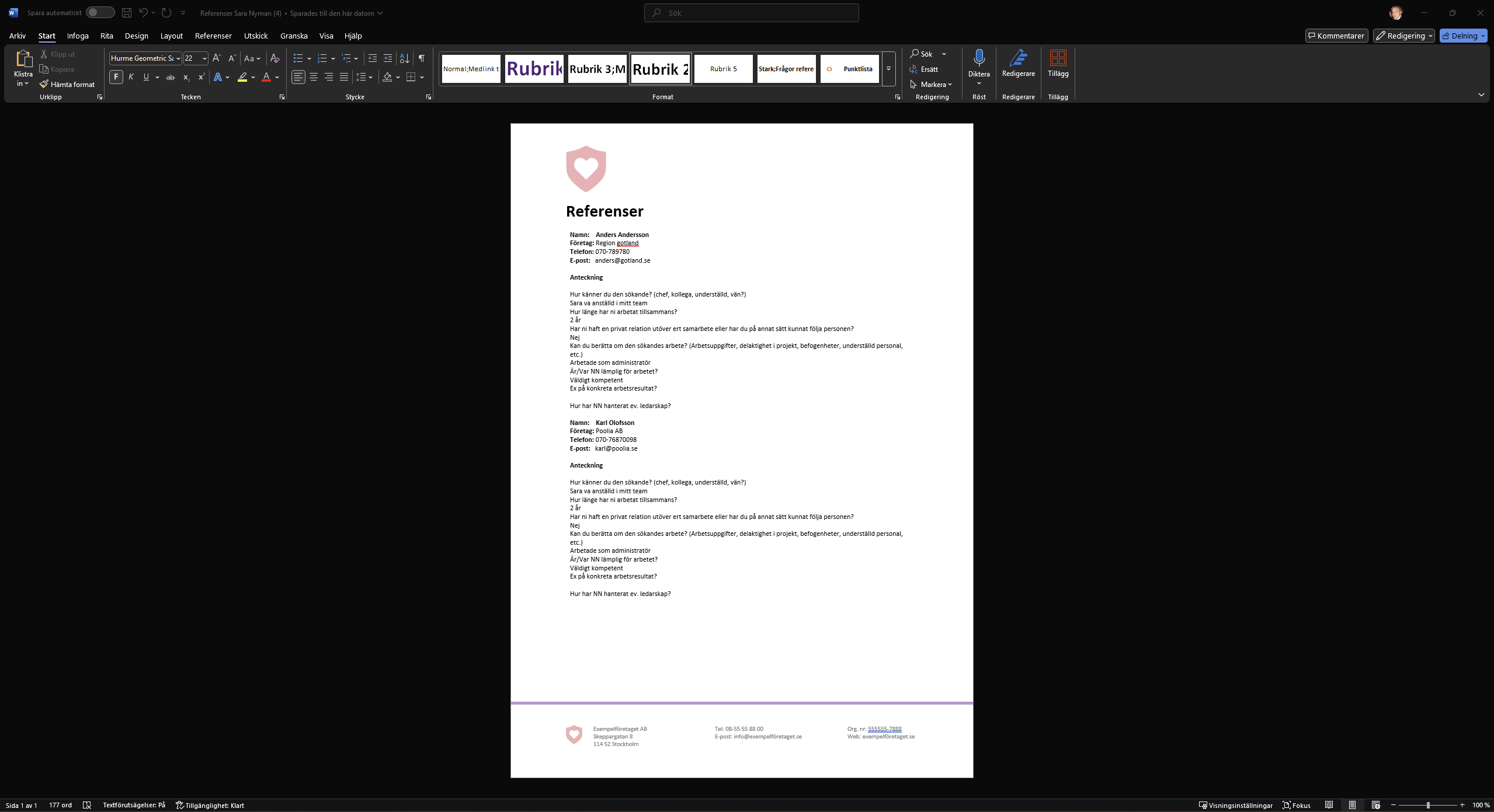Image resolution: width=1494 pixels, height=812 pixels.
Task: Click the sort (A-Z) icon
Action: [404, 58]
